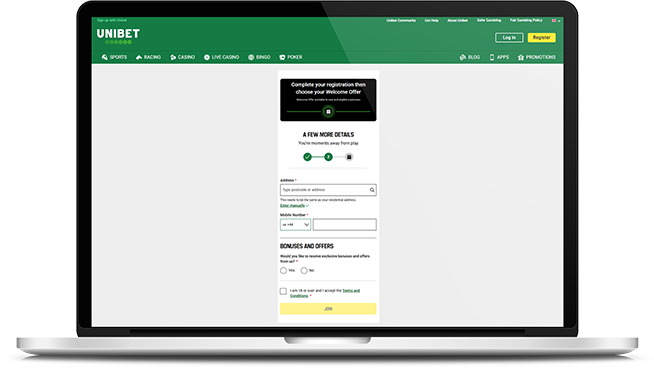The width and height of the screenshot is (654, 368).
Task: Click the yellow JOIN button
Action: [x=328, y=309]
